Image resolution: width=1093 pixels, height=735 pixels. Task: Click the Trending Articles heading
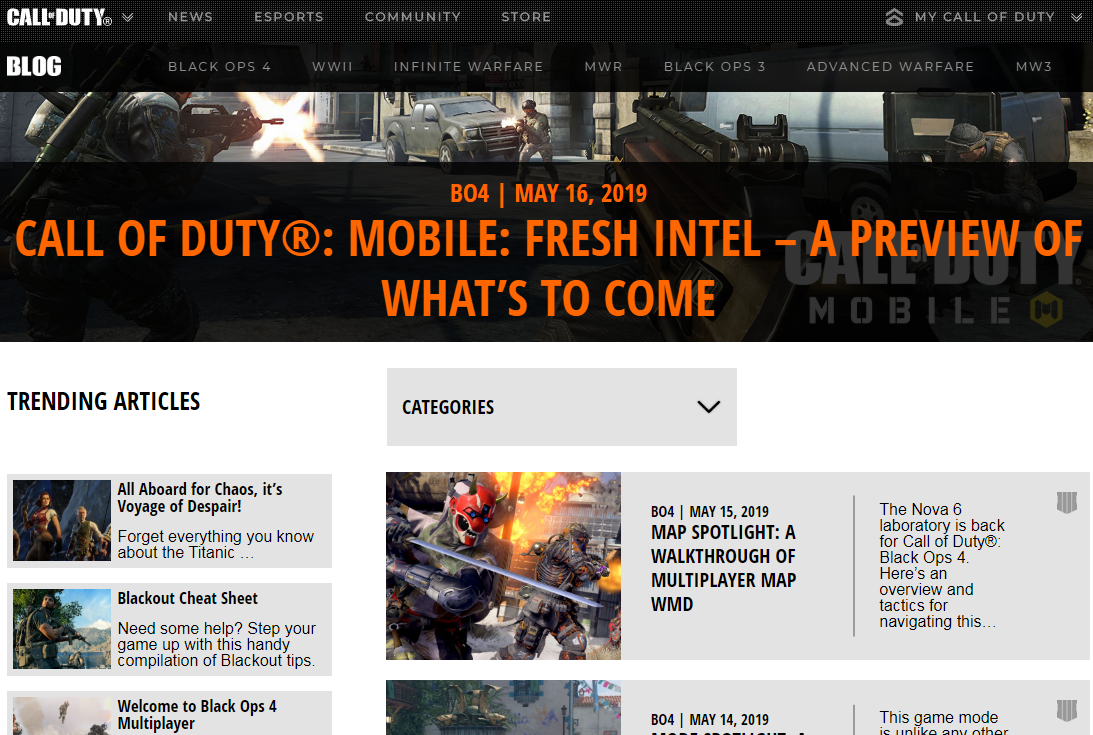click(103, 401)
